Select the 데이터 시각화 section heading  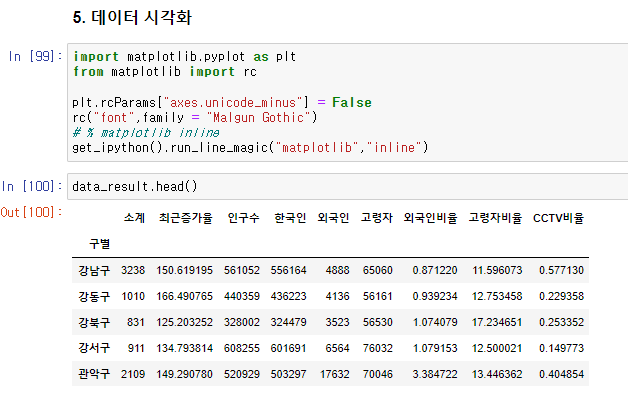[x=132, y=18]
